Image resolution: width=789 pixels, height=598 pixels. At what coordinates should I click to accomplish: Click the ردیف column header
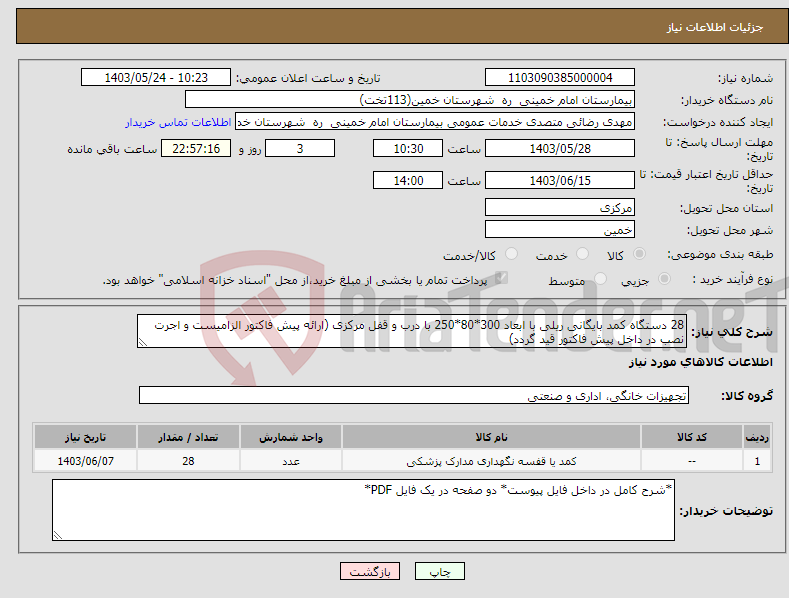pyautogui.click(x=757, y=437)
